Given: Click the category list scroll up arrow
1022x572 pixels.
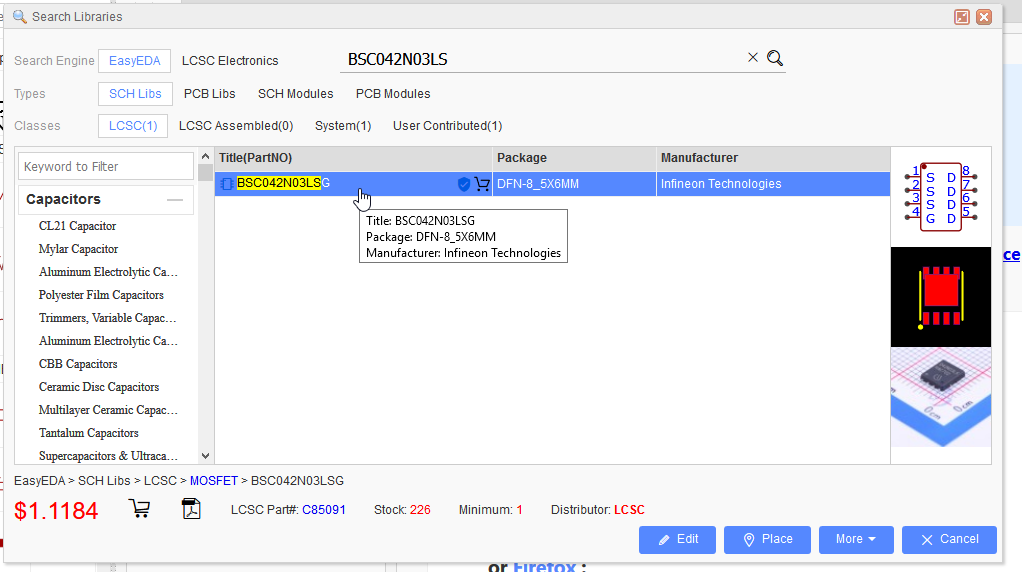Looking at the screenshot, I should [x=205, y=156].
